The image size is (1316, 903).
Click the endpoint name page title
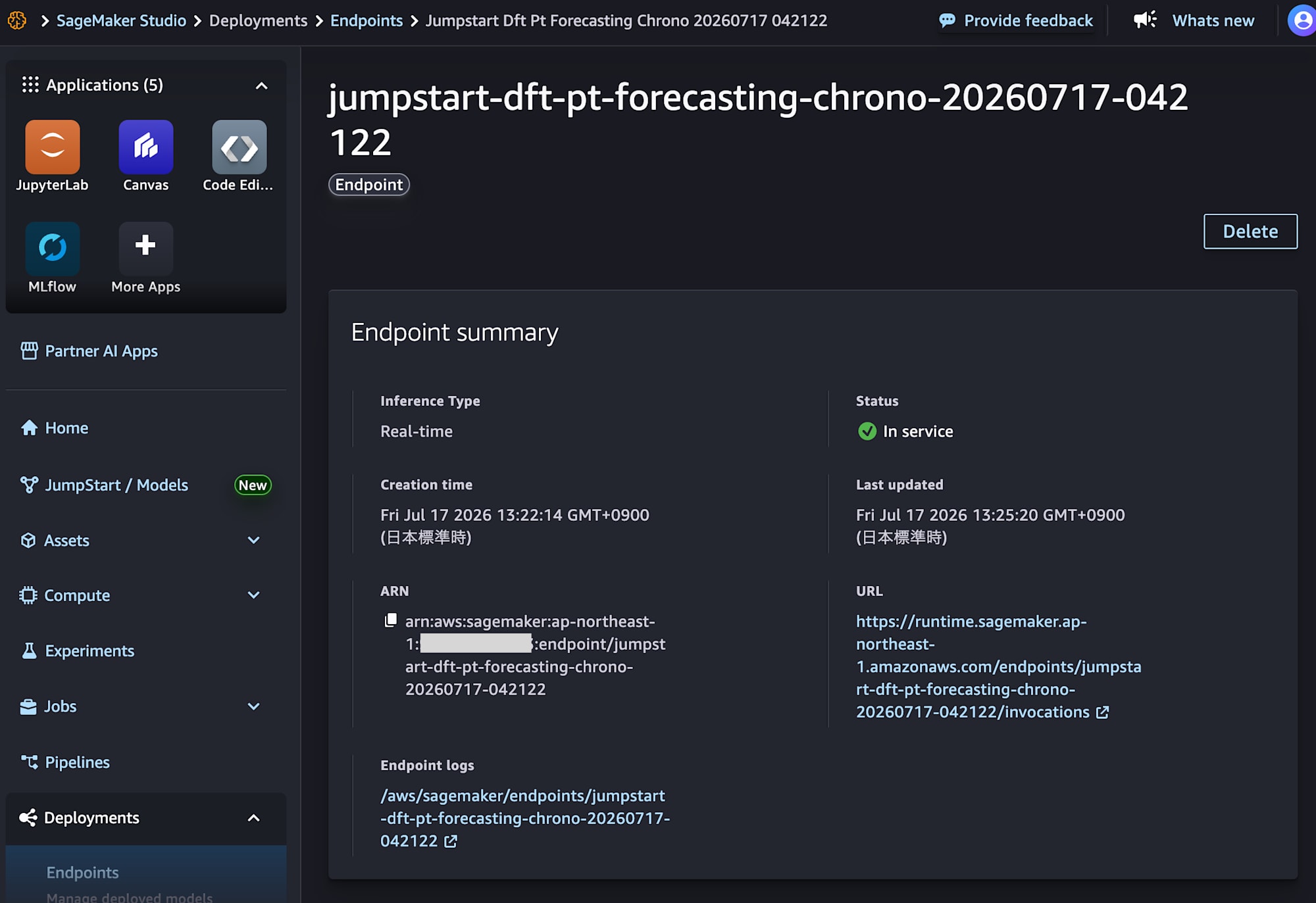click(758, 120)
